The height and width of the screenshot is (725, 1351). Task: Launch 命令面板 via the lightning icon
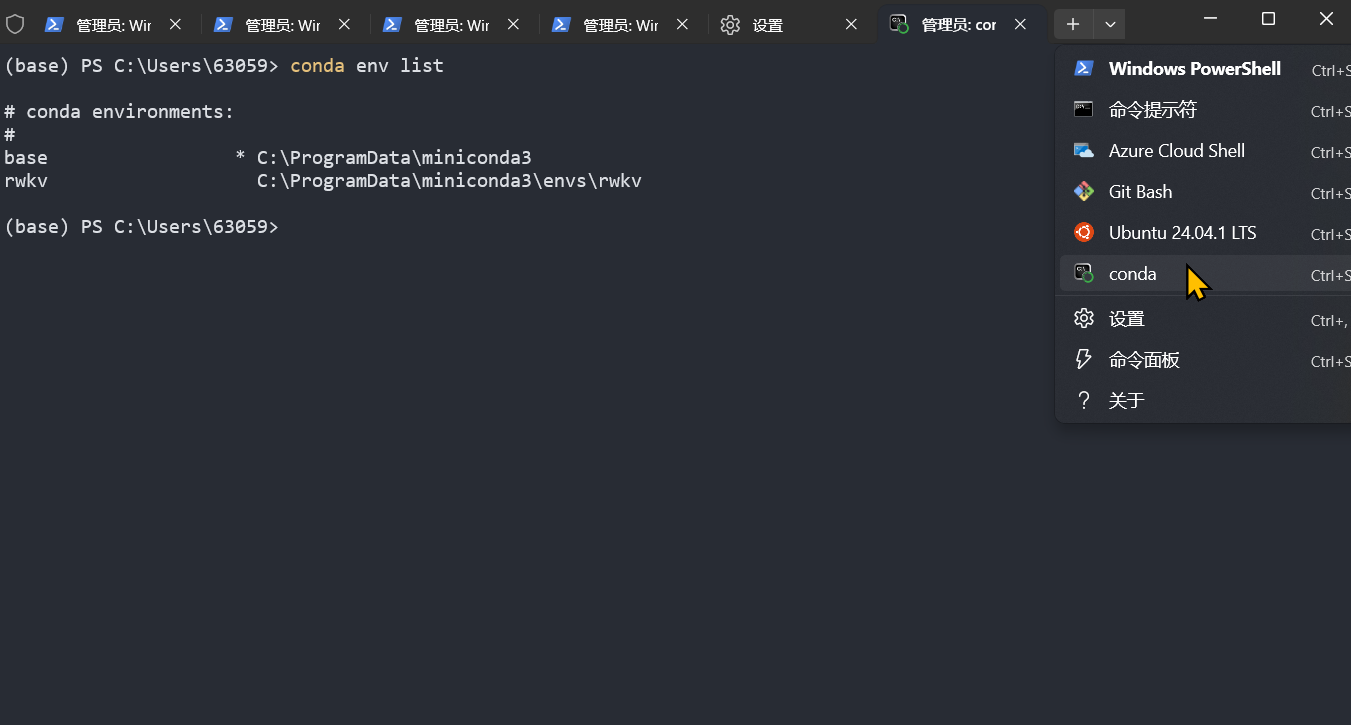[1083, 358]
